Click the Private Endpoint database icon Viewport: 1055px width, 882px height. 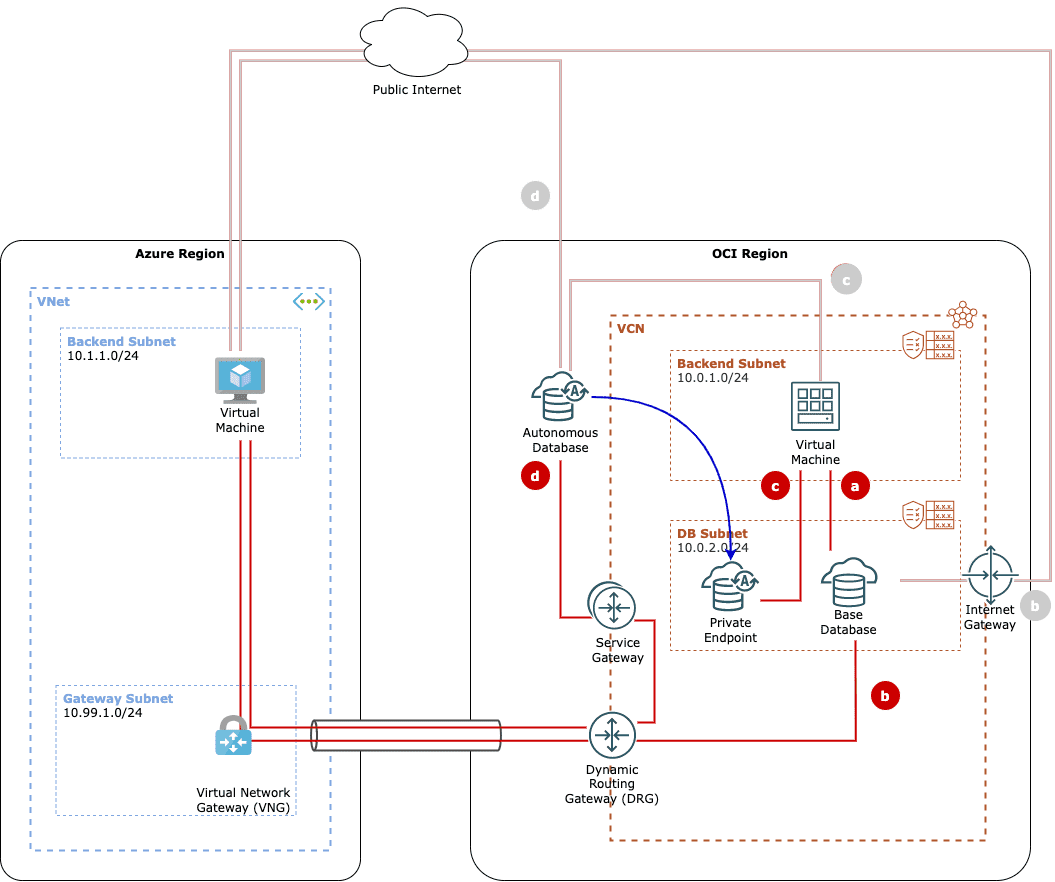click(x=730, y=585)
